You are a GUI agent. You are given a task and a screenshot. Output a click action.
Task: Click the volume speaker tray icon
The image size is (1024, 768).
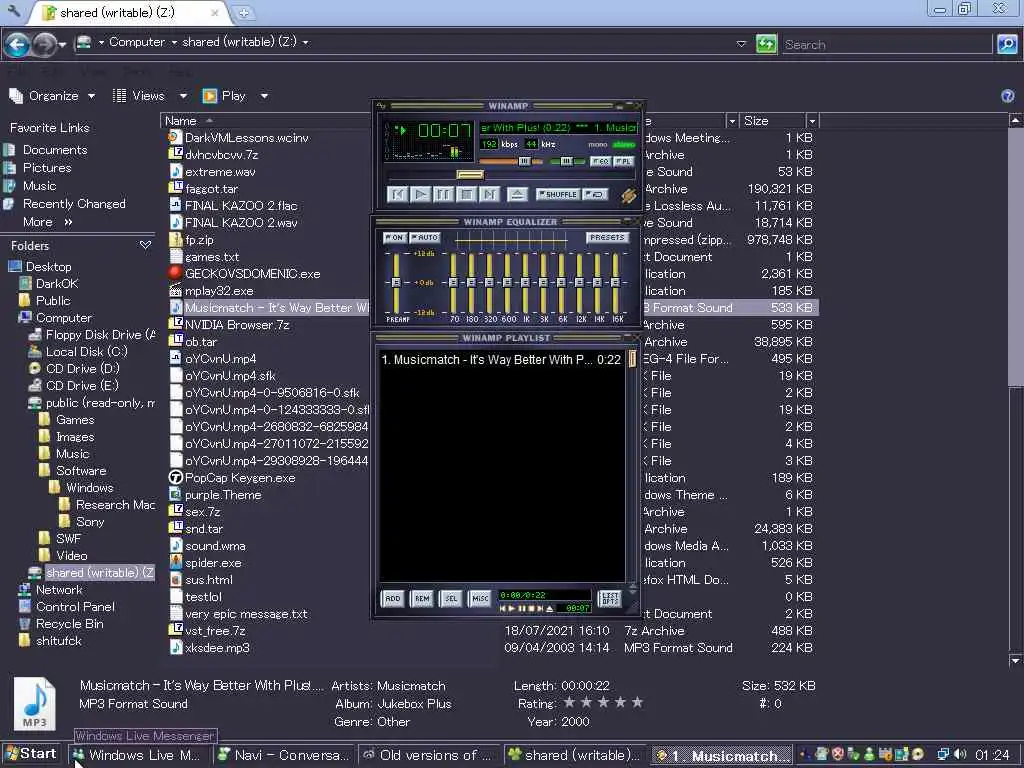click(959, 754)
